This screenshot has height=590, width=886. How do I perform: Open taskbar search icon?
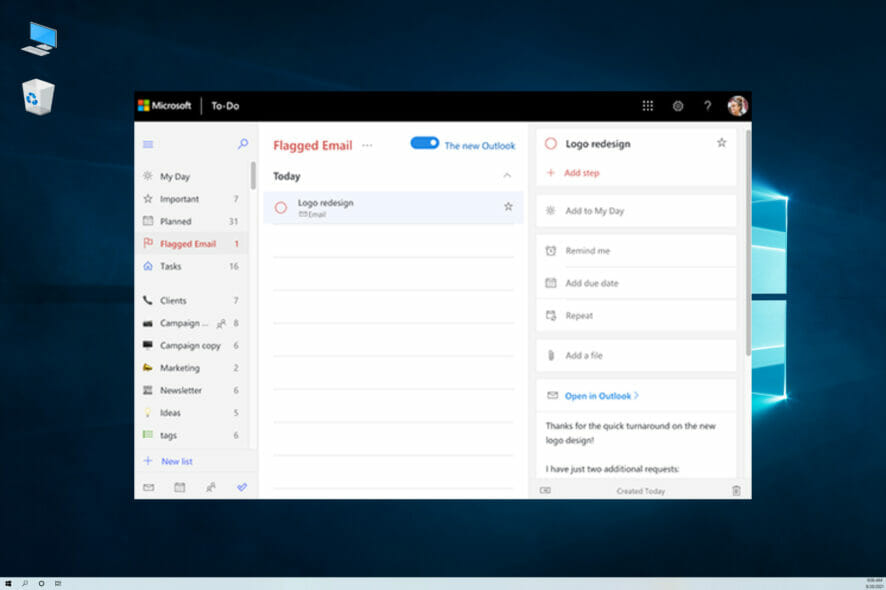(x=25, y=583)
